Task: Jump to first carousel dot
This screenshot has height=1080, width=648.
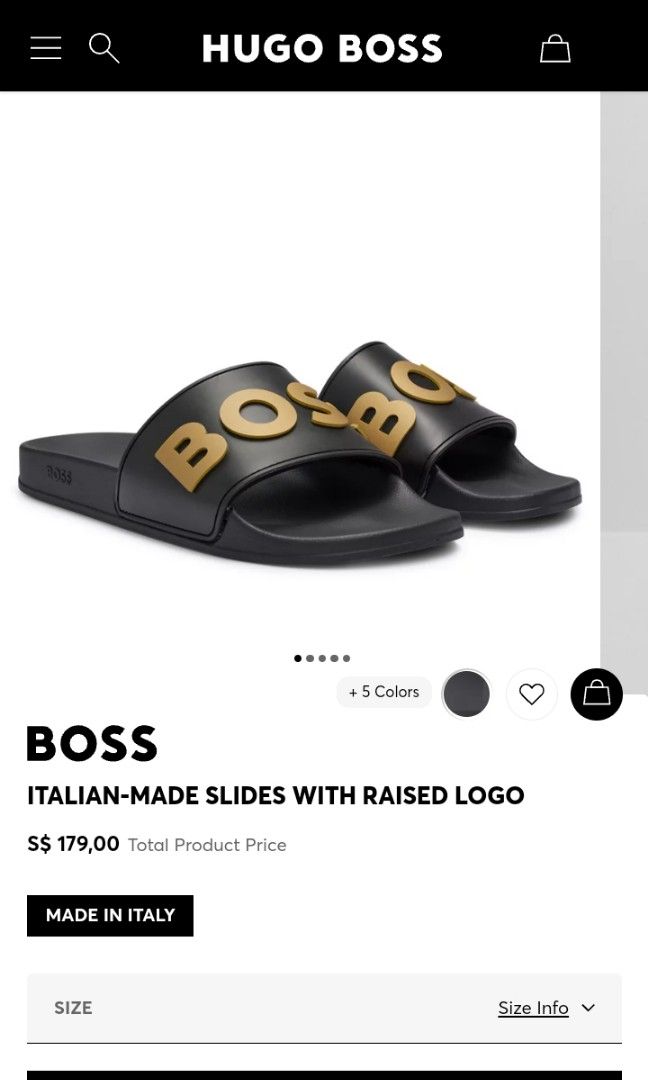Action: [x=297, y=658]
